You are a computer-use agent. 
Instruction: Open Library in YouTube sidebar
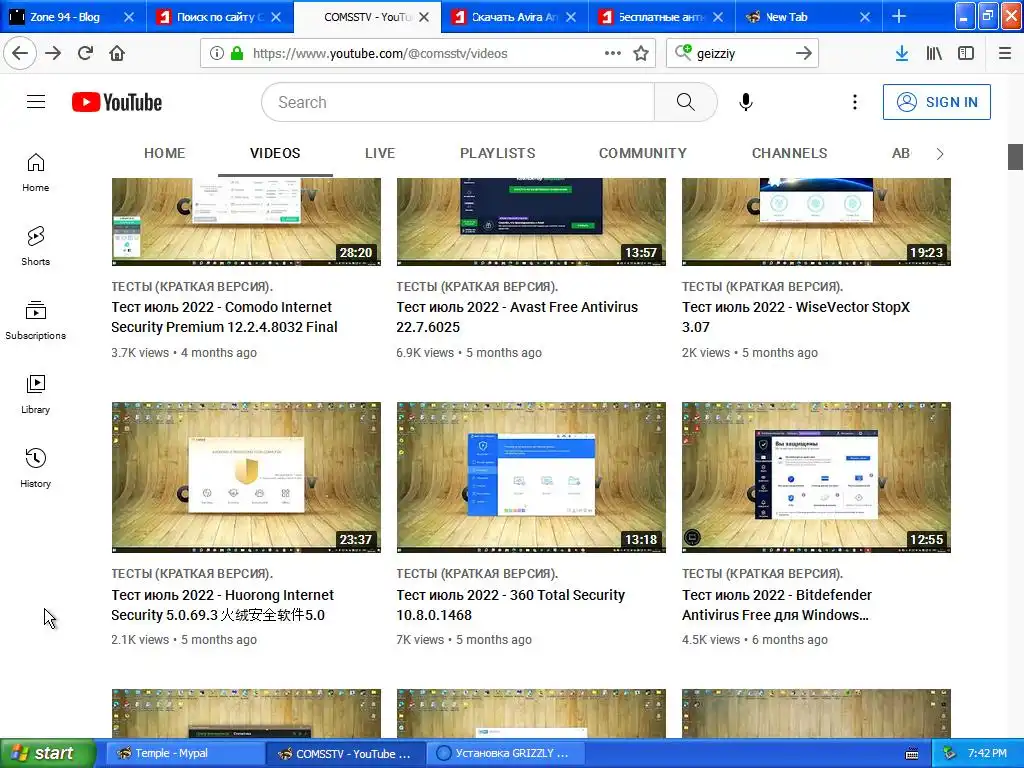tap(35, 394)
